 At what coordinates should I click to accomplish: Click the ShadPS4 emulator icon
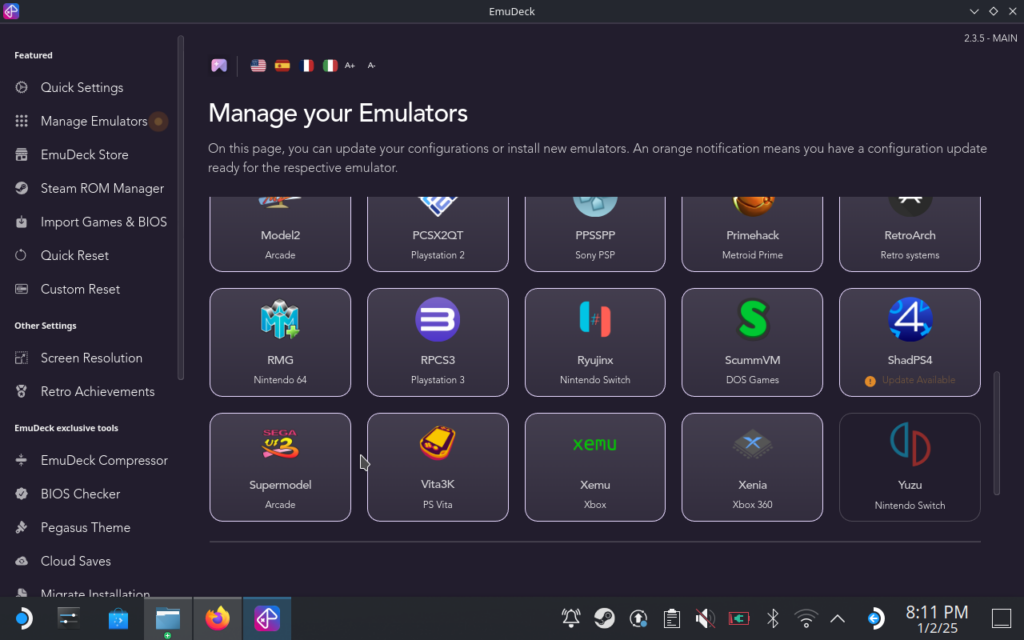click(910, 319)
